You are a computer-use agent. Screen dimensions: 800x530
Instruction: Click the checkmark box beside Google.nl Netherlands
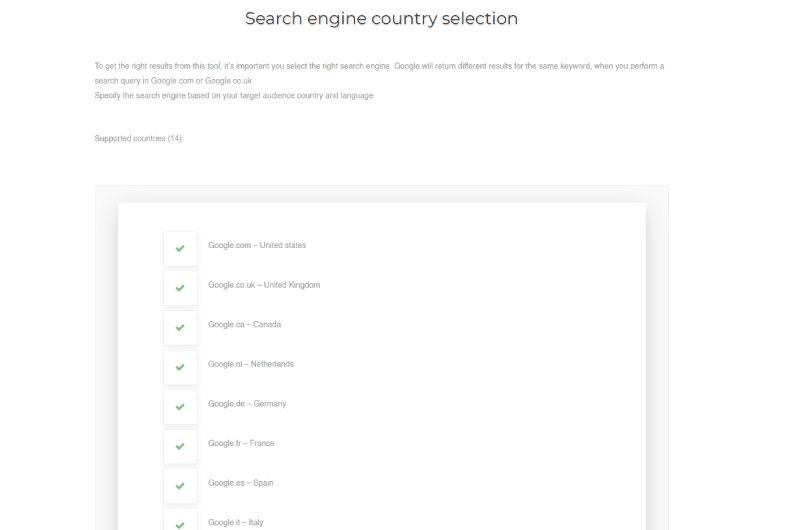click(180, 367)
